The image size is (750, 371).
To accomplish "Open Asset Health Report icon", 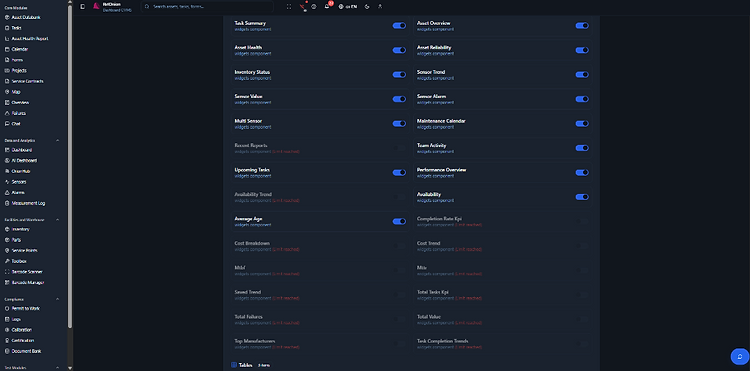I will [x=7, y=39].
